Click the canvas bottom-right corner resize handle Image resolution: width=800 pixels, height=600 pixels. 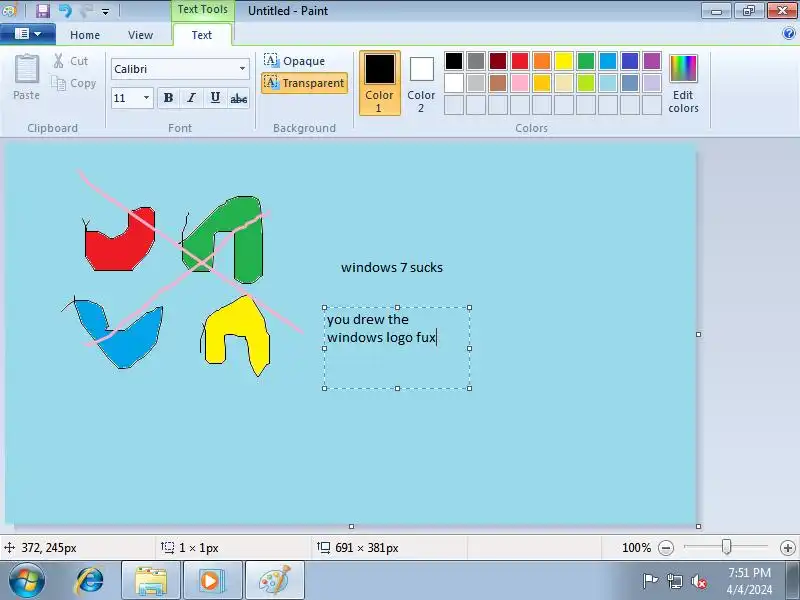coord(698,527)
